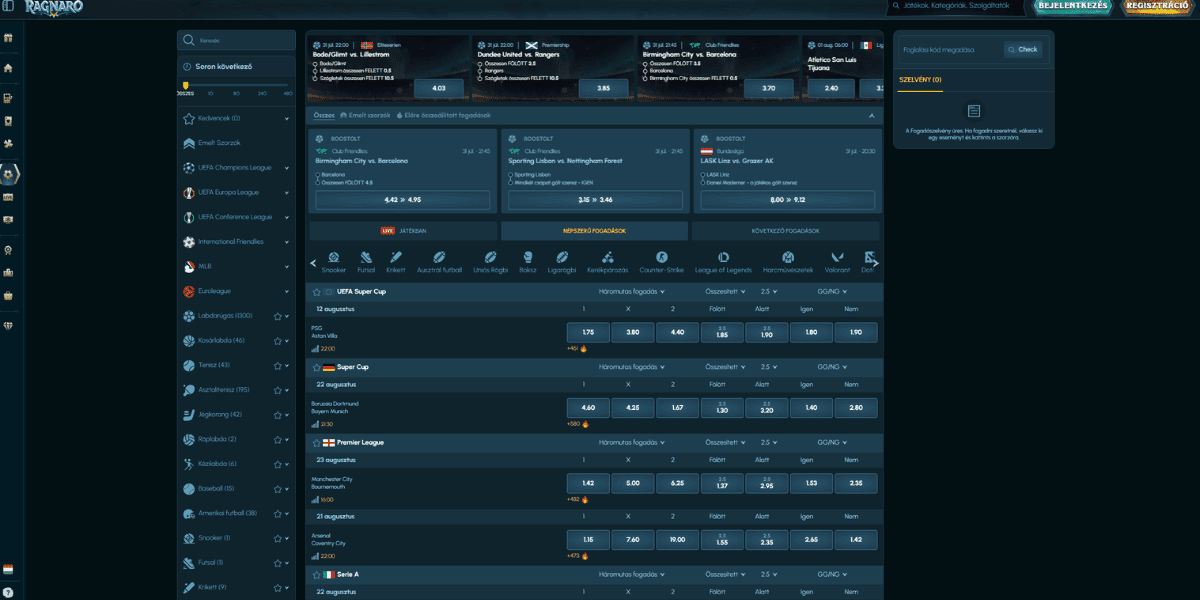
Task: Favorite the Serie A league star
Action: click(317, 575)
